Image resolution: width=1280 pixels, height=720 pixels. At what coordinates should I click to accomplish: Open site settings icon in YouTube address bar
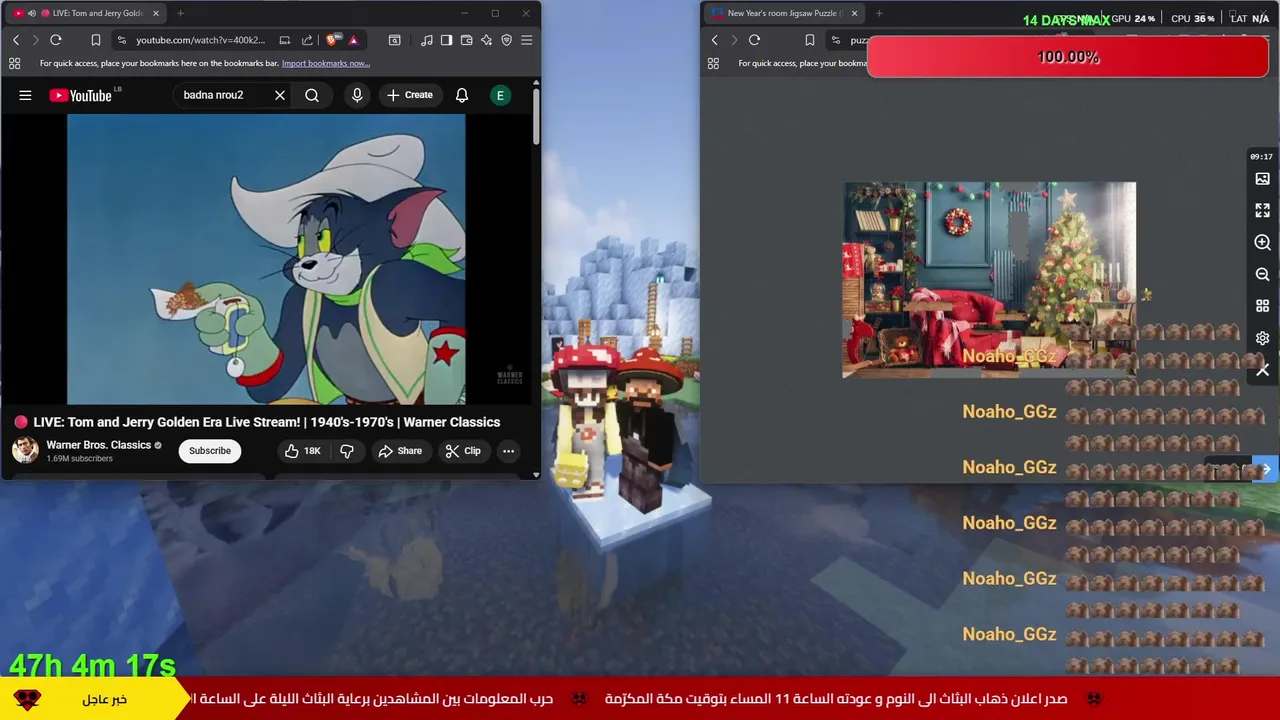pos(122,40)
